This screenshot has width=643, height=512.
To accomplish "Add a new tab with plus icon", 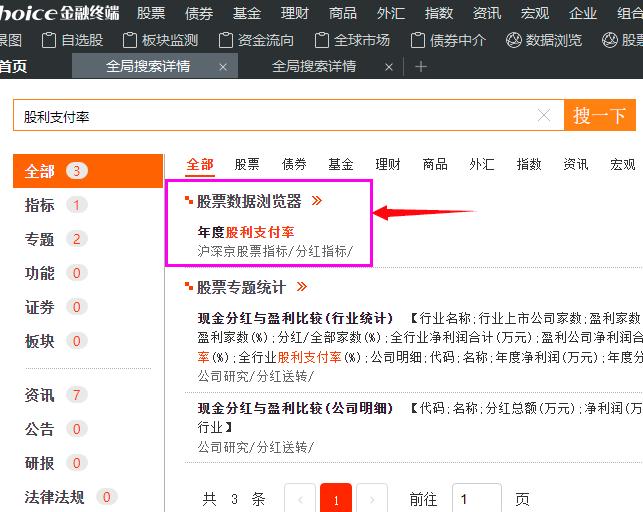I will click(x=421, y=66).
